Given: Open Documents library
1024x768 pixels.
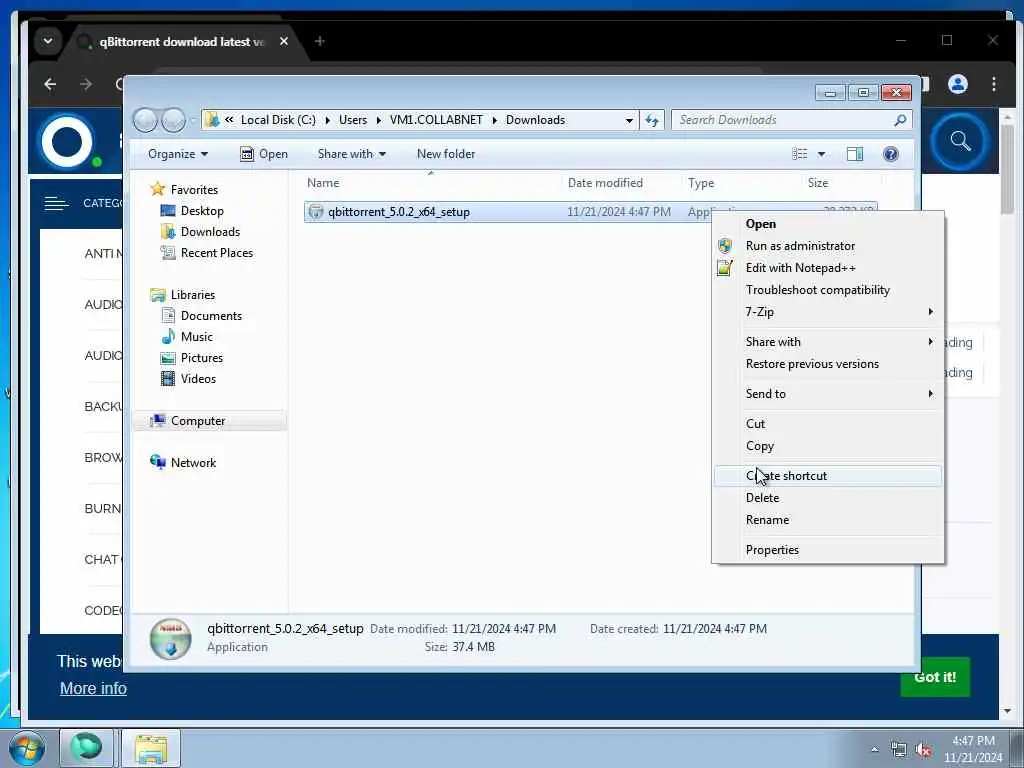Looking at the screenshot, I should click(x=211, y=316).
